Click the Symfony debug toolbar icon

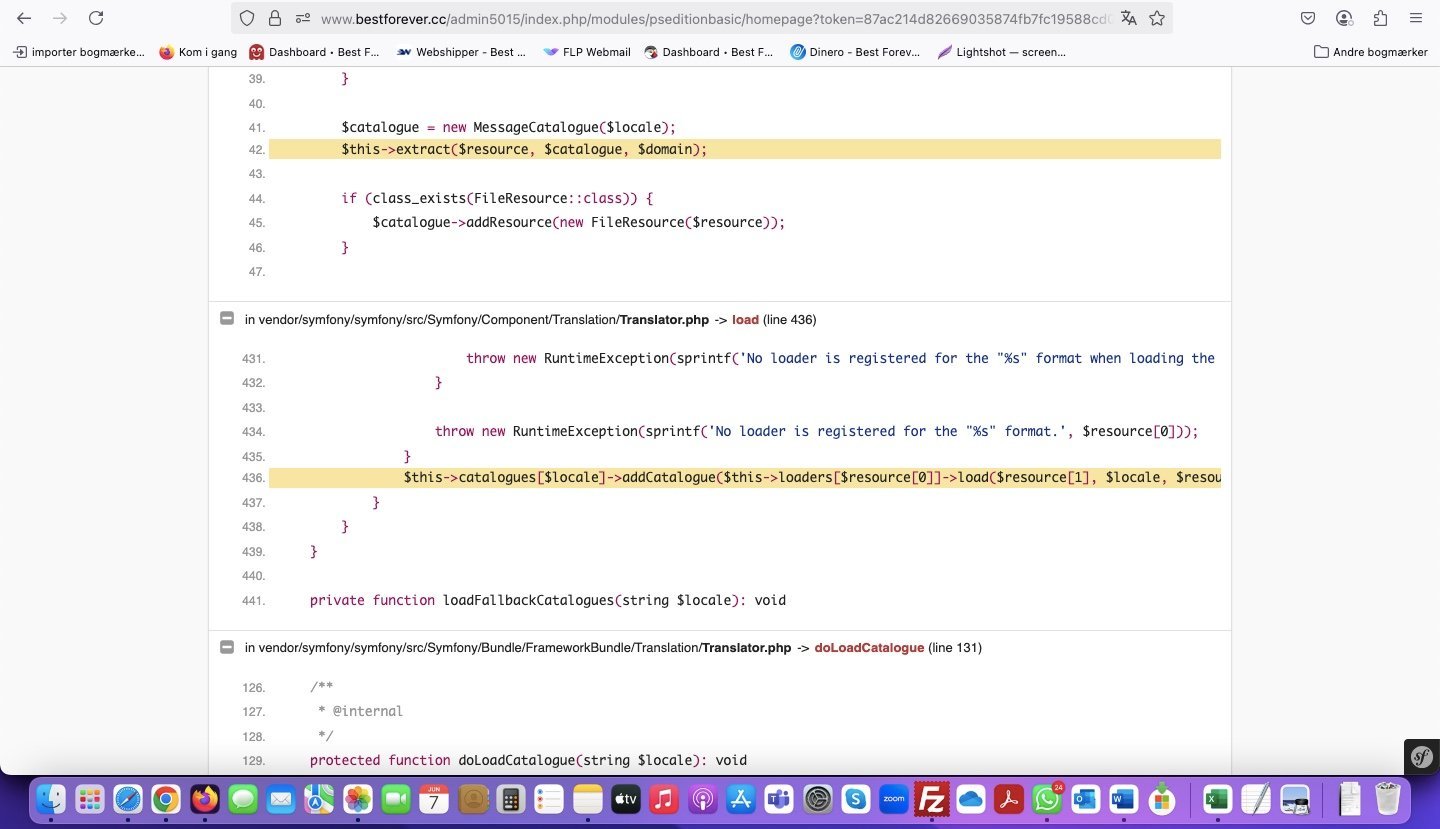[1421, 757]
